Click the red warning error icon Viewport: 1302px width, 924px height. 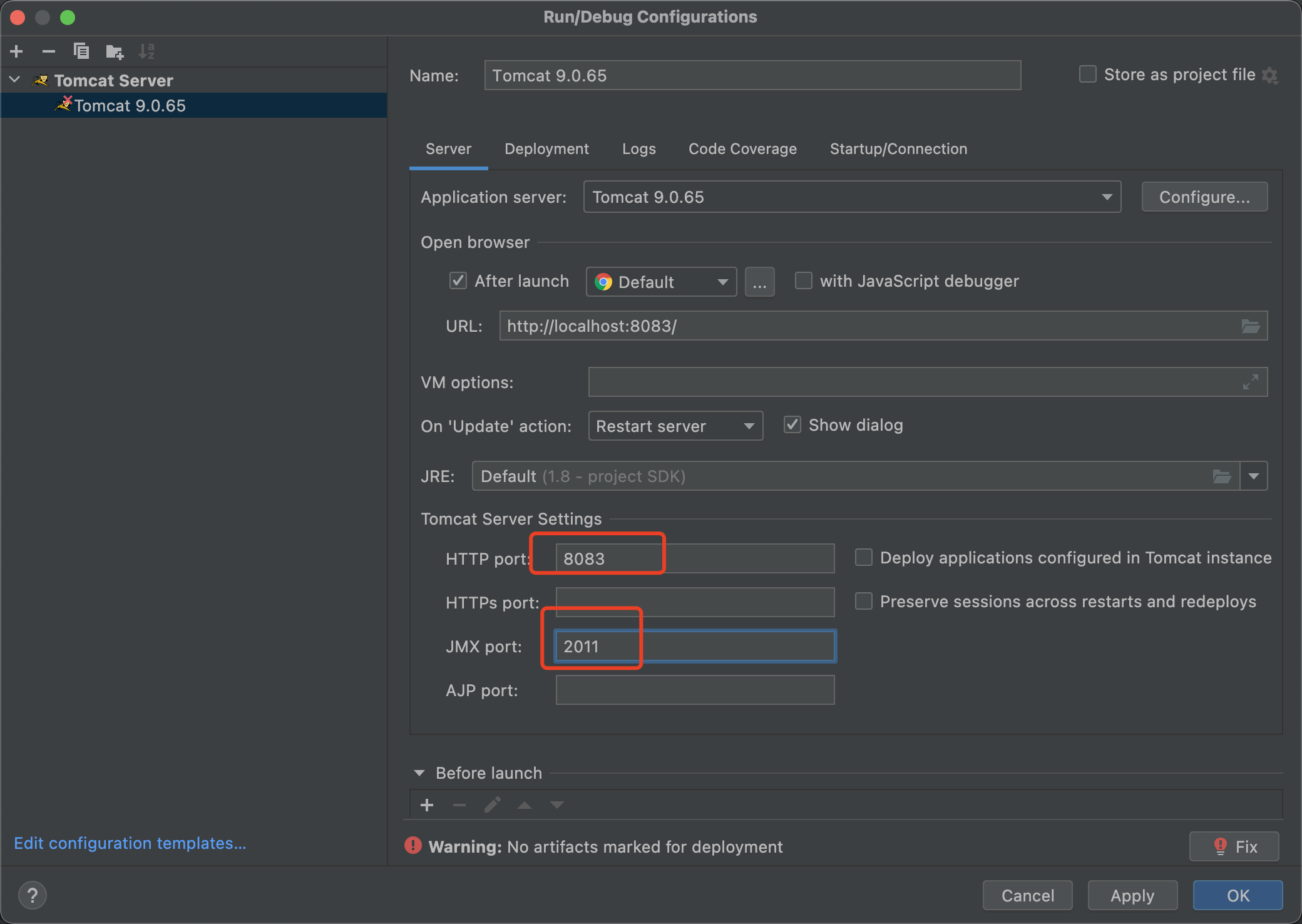click(413, 846)
